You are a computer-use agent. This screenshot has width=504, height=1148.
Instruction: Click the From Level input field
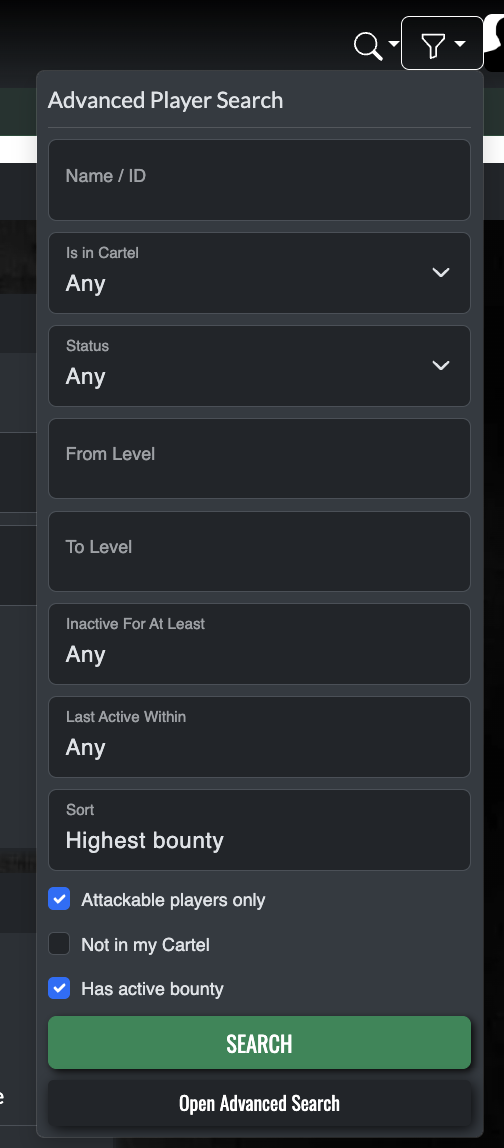coord(259,458)
